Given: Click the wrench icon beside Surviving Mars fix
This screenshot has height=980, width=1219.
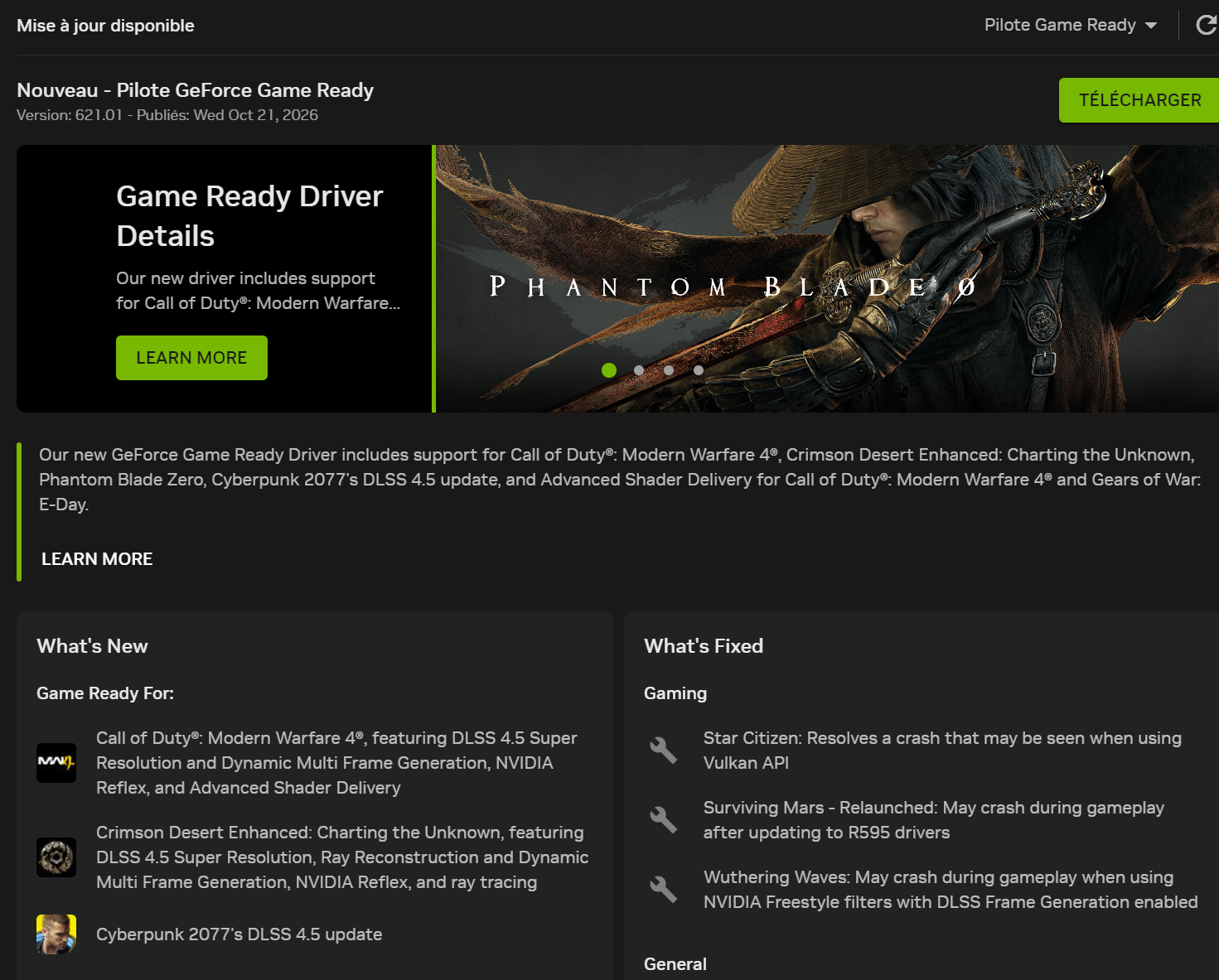Looking at the screenshot, I should pos(664,820).
